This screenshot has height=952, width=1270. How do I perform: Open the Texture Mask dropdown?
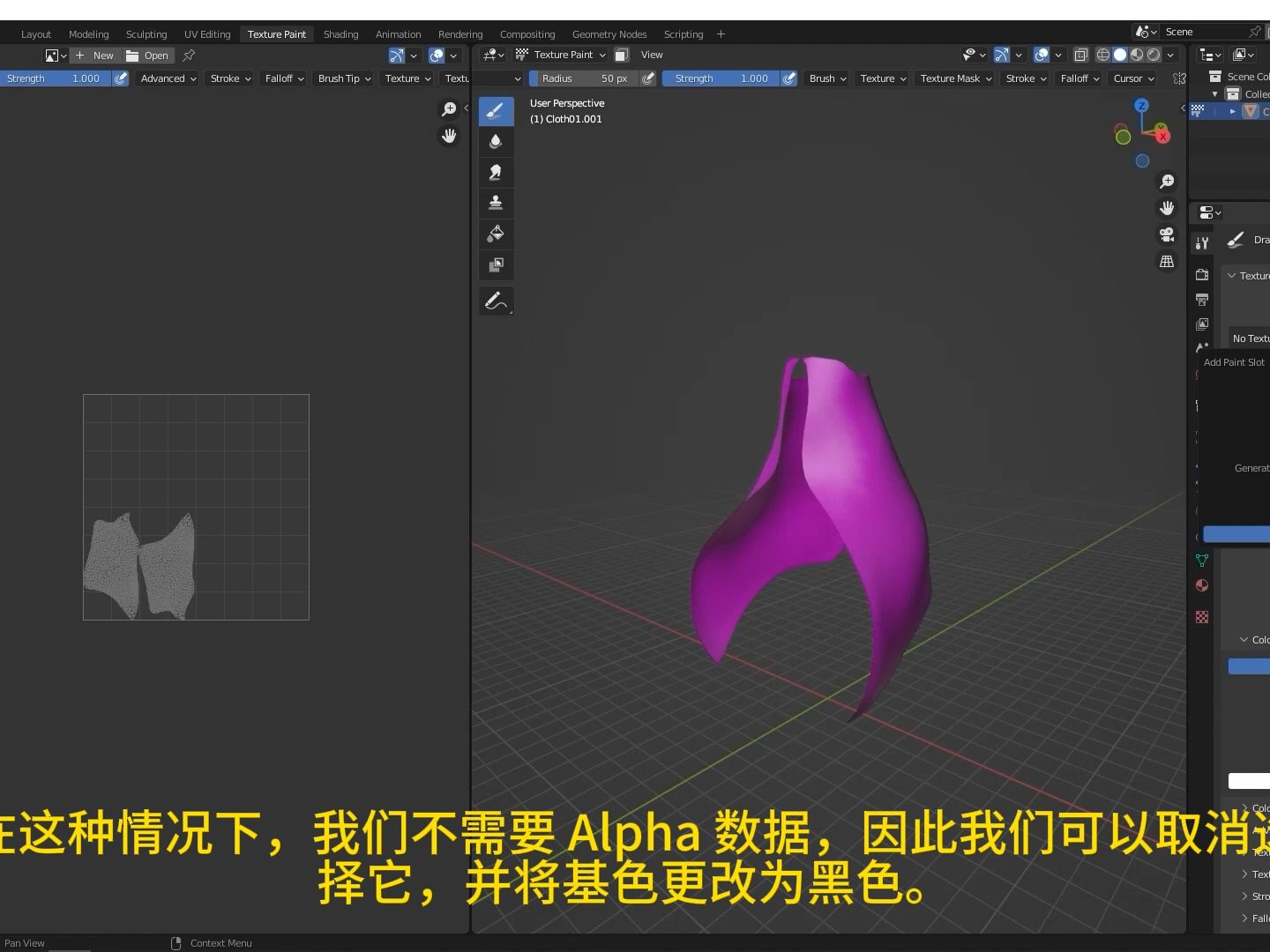click(x=956, y=78)
